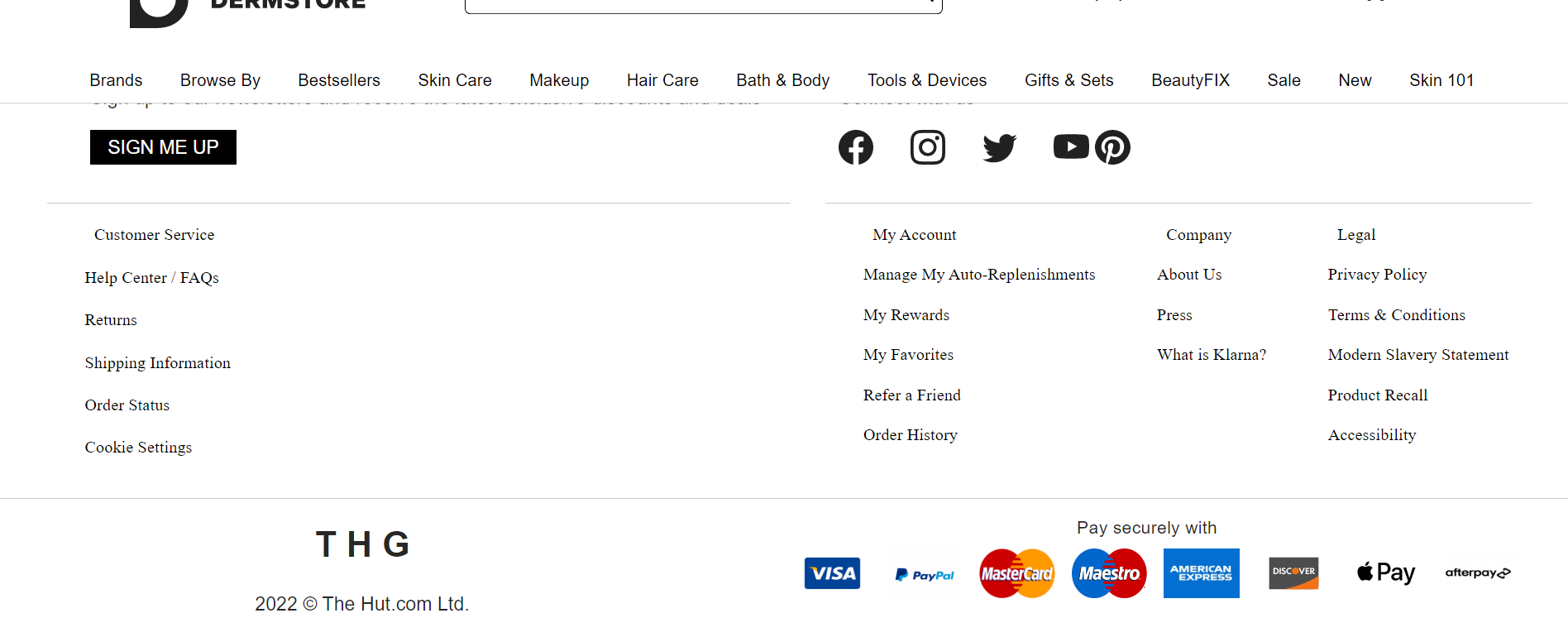Click in the search input field
This screenshot has width=1568, height=637.
point(703,5)
